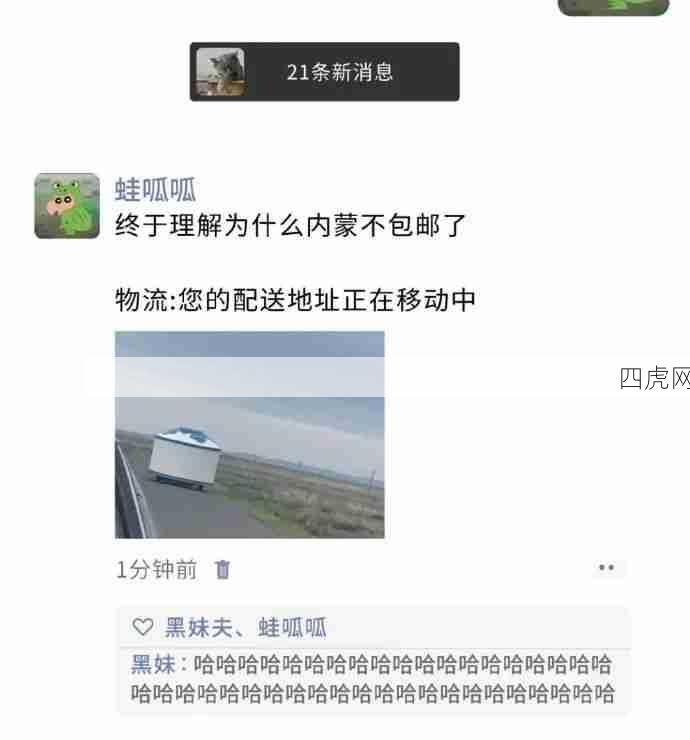Tap the 四虎网 watermark text
690x740 pixels.
655,378
